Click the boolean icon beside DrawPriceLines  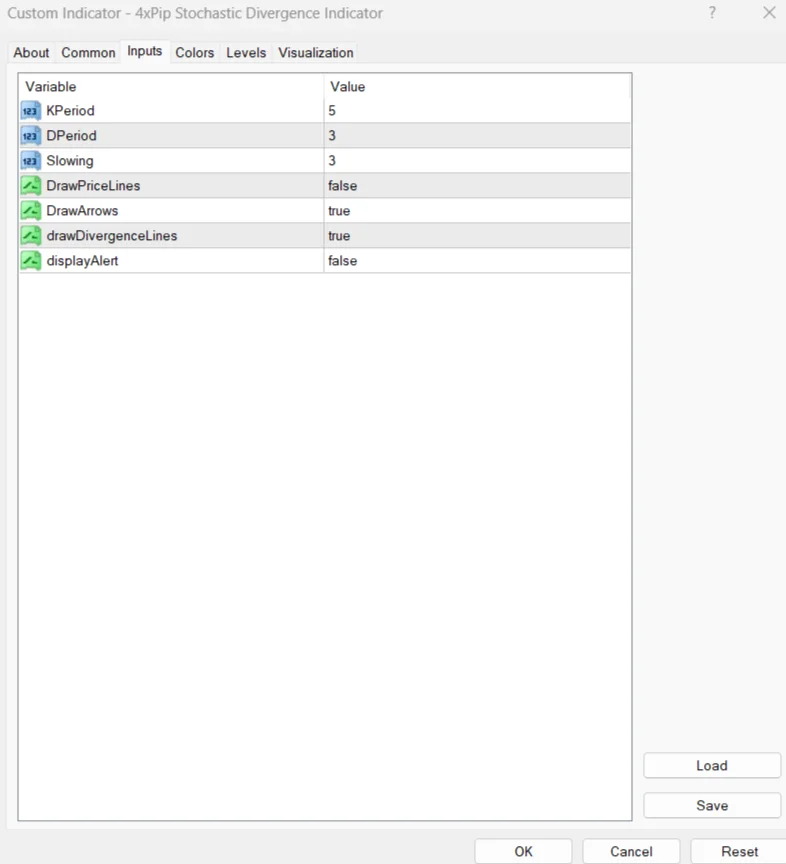coord(31,186)
